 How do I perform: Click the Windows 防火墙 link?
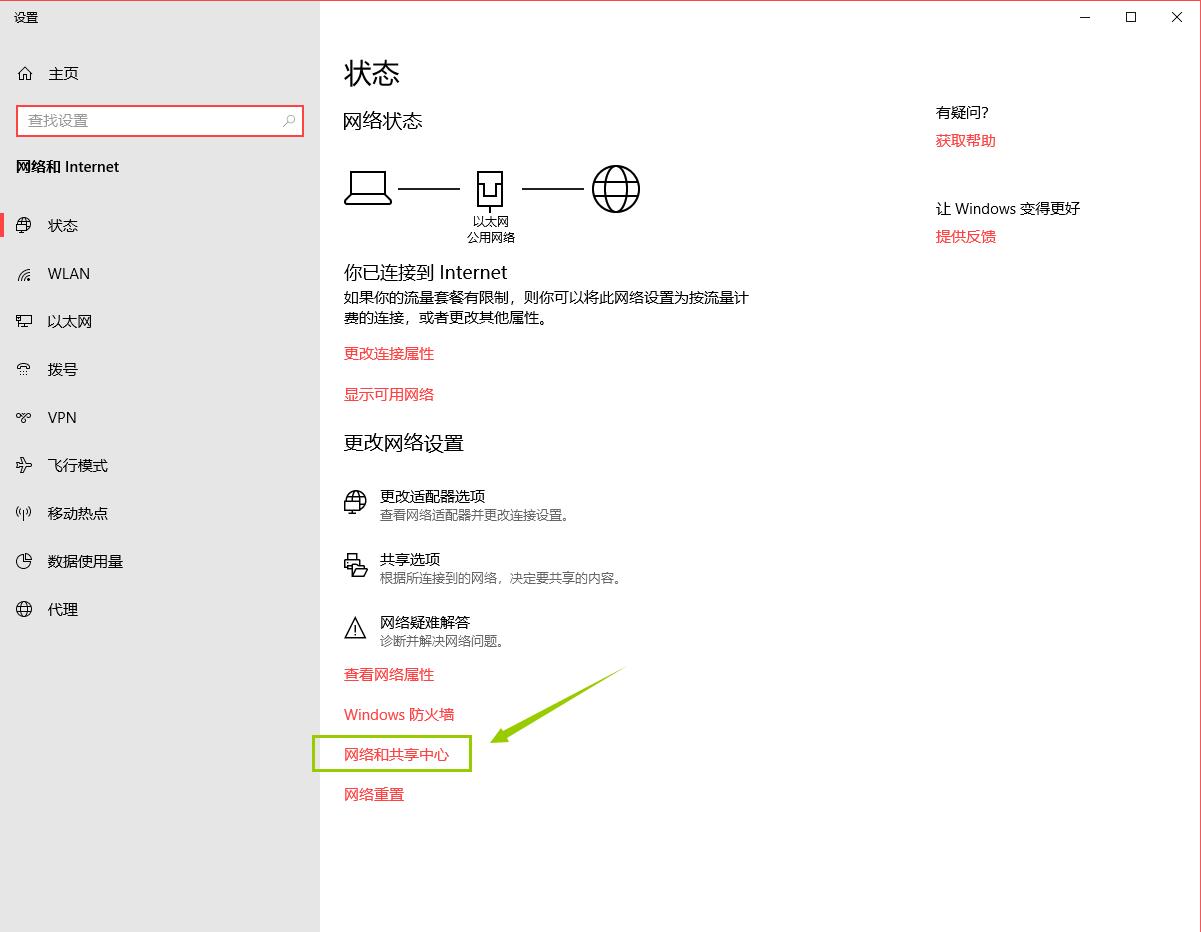click(x=399, y=715)
